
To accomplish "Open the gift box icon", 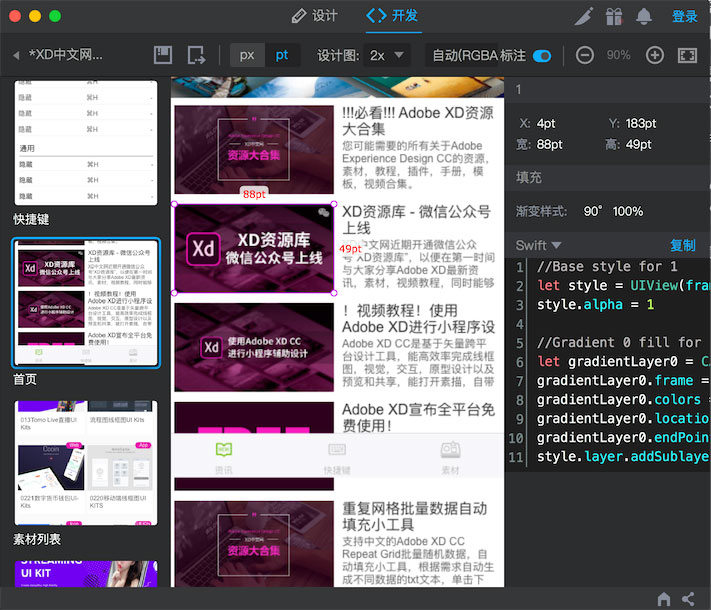I will coord(614,17).
